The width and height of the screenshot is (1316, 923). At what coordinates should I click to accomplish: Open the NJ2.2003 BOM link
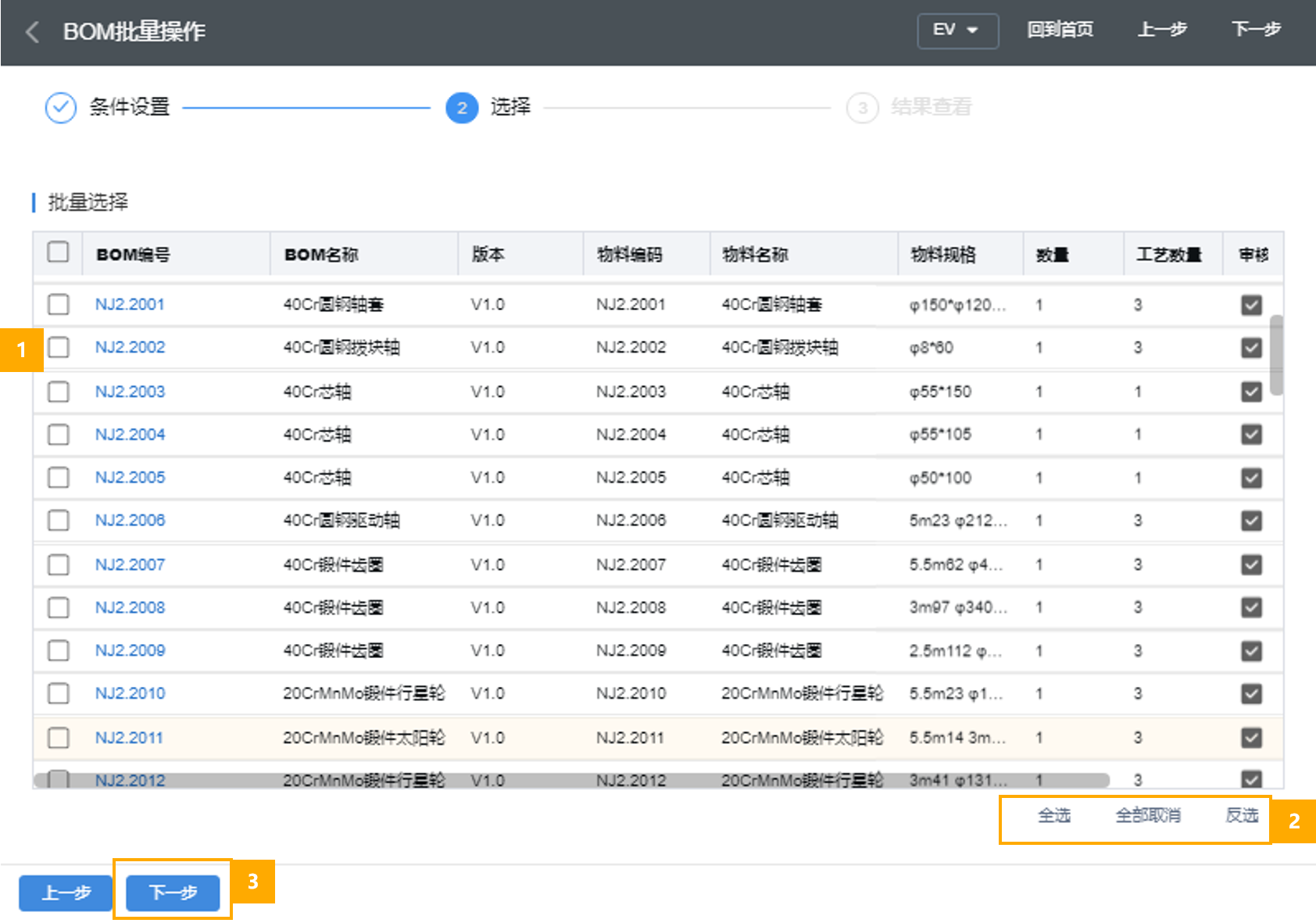coord(130,392)
